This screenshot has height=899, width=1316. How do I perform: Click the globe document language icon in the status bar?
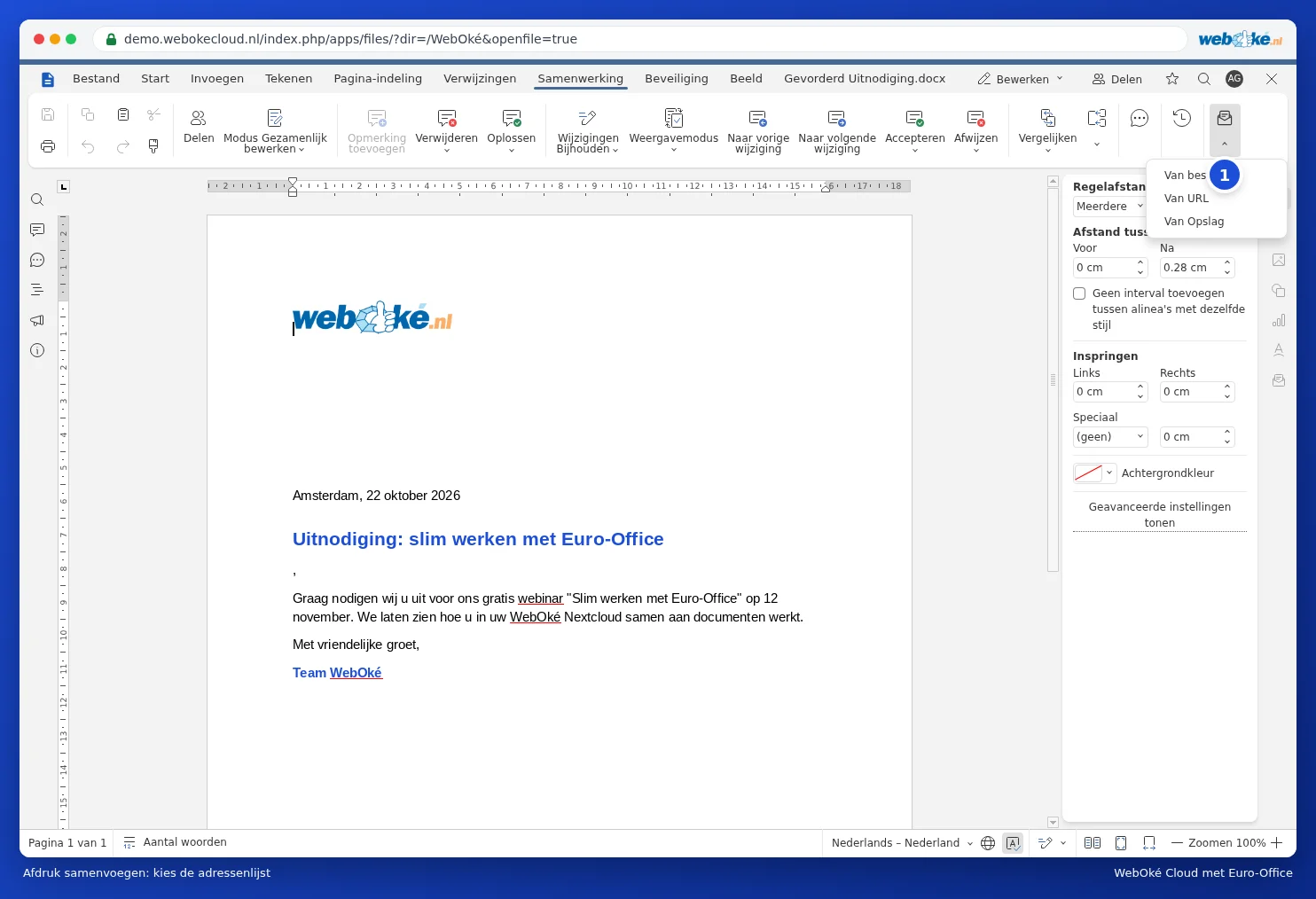tap(988, 843)
